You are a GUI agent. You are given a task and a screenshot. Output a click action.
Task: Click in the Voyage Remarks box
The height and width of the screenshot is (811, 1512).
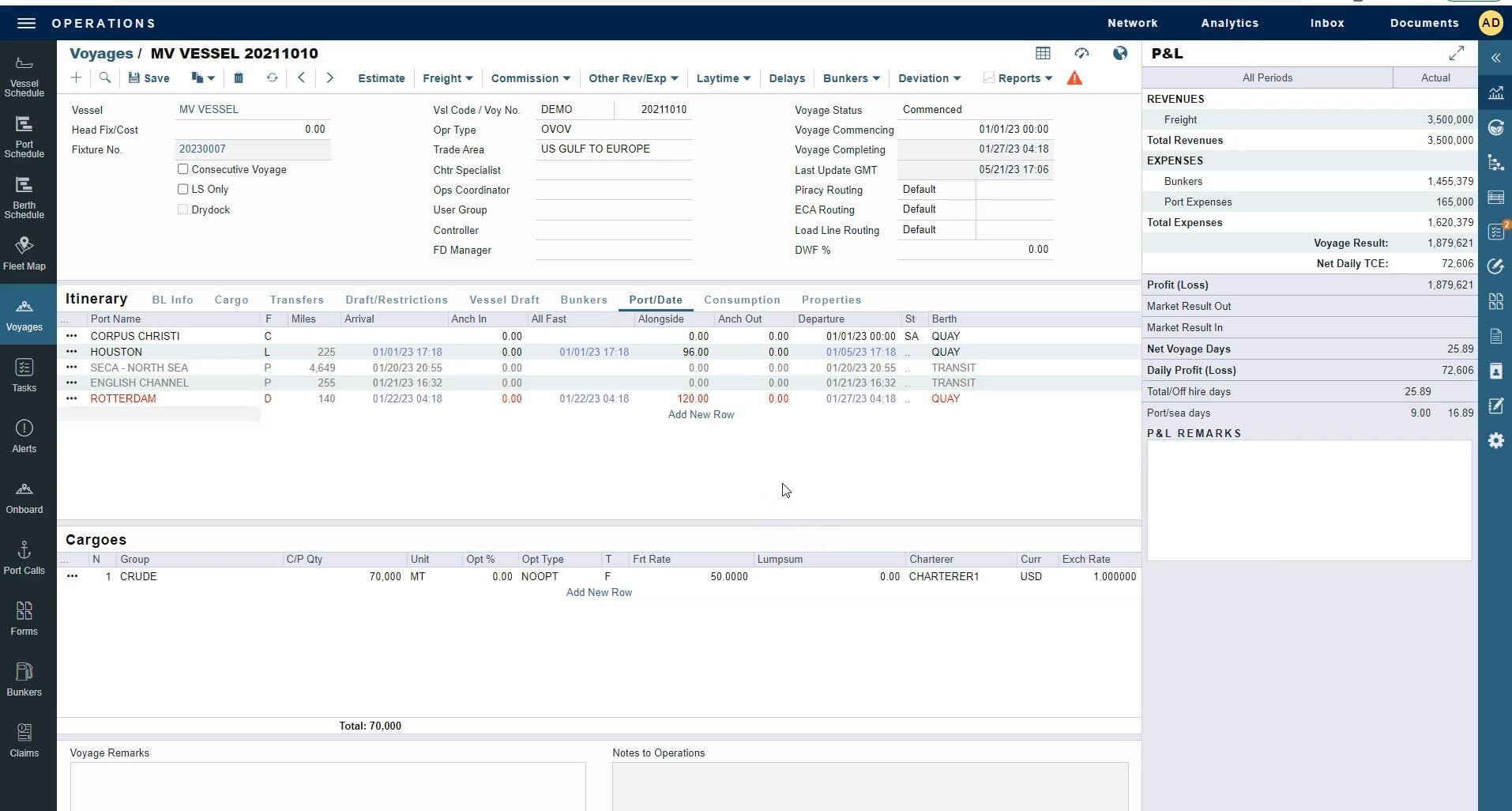[x=328, y=786]
